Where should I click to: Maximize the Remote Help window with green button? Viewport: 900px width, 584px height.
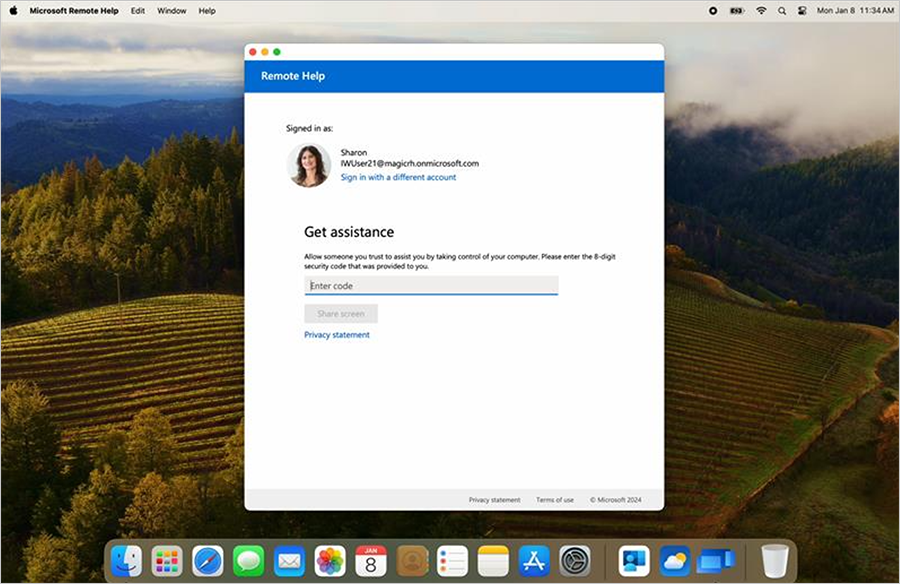click(x=277, y=52)
